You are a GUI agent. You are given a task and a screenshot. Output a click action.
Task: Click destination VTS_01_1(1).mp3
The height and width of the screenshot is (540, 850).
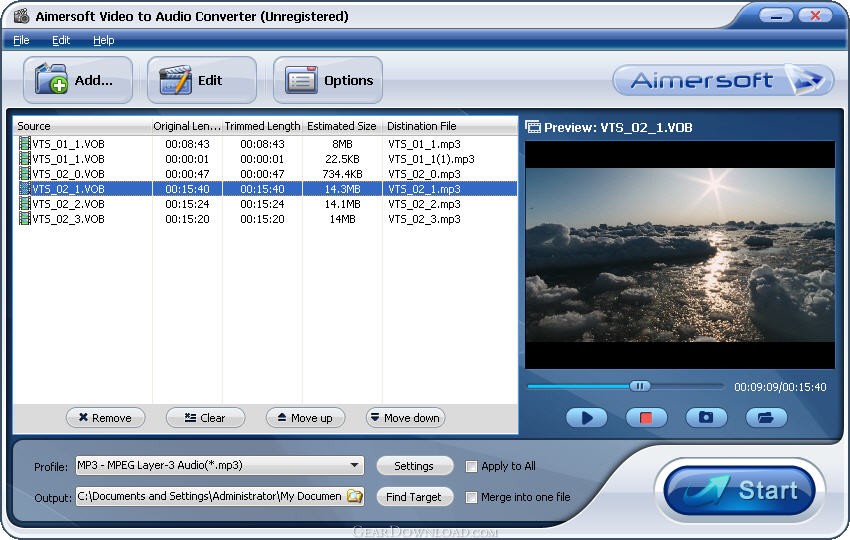point(432,159)
